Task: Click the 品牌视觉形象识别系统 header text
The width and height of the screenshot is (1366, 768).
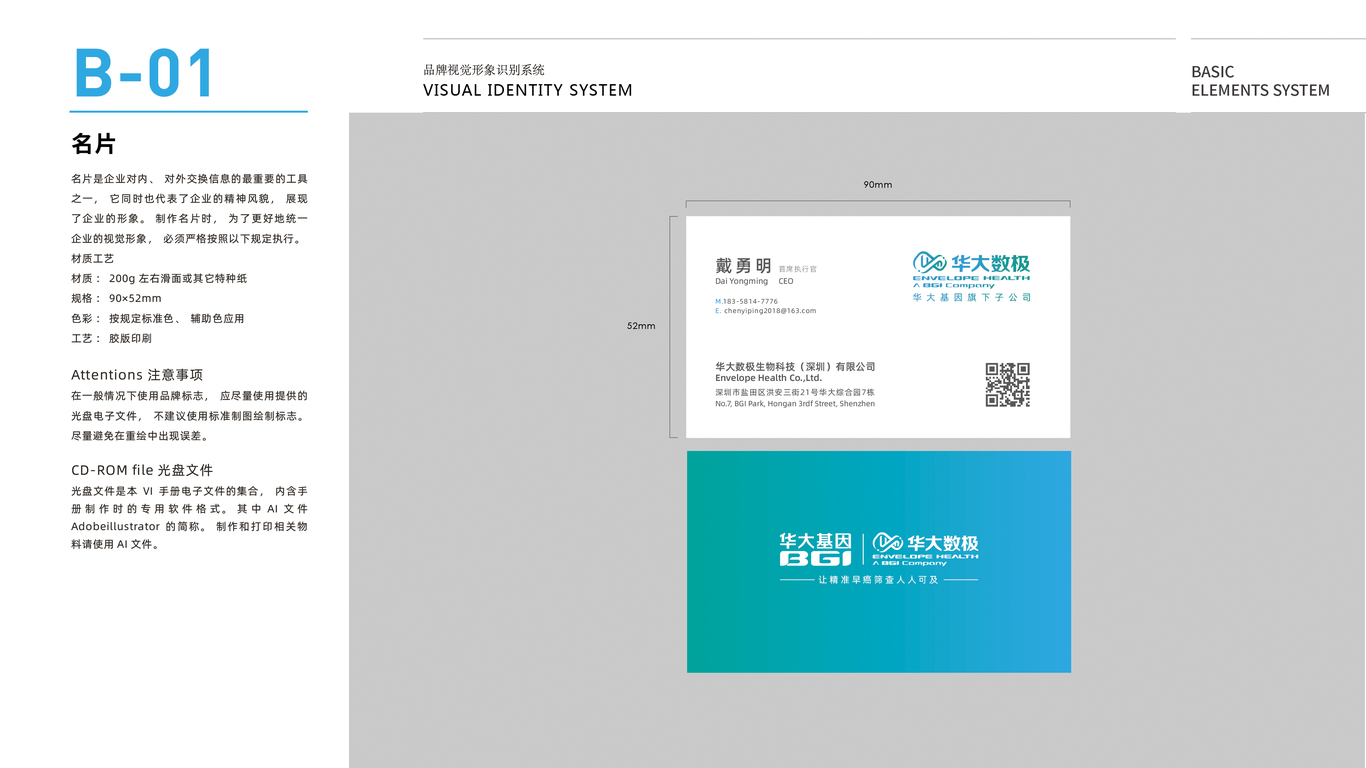Action: [484, 70]
